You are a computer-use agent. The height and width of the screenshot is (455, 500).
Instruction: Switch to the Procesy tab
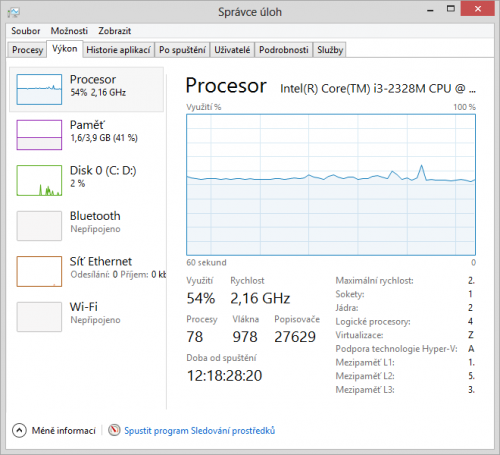pyautogui.click(x=27, y=50)
